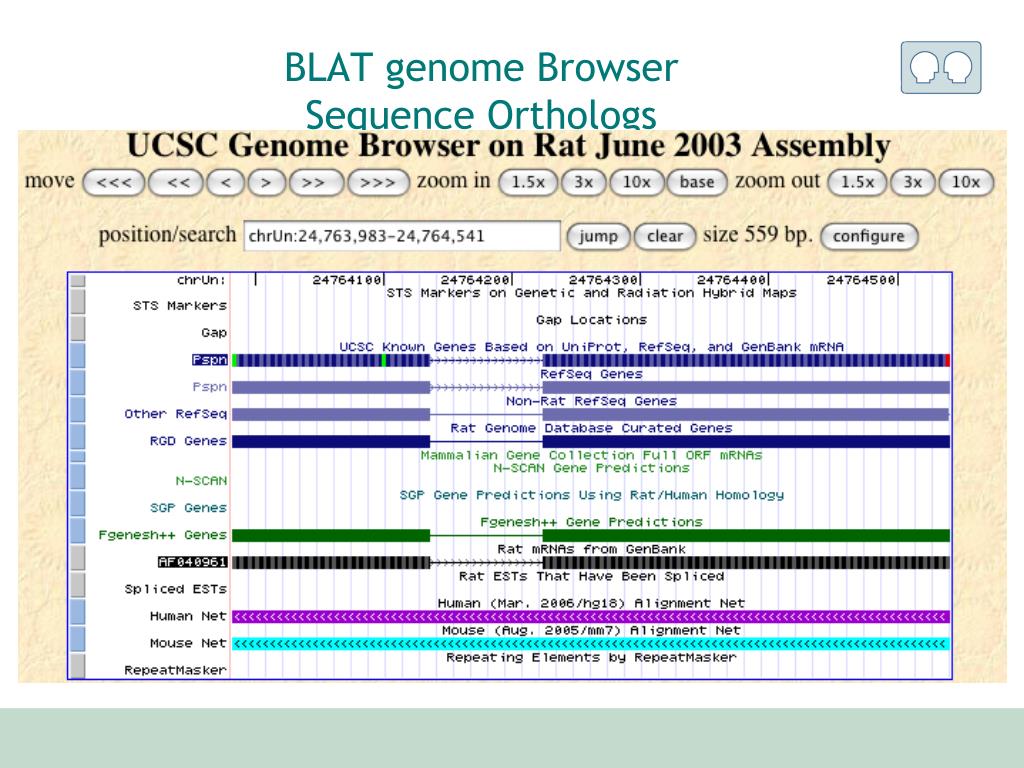The height and width of the screenshot is (768, 1024).
Task: Clear the position field
Action: click(x=665, y=236)
